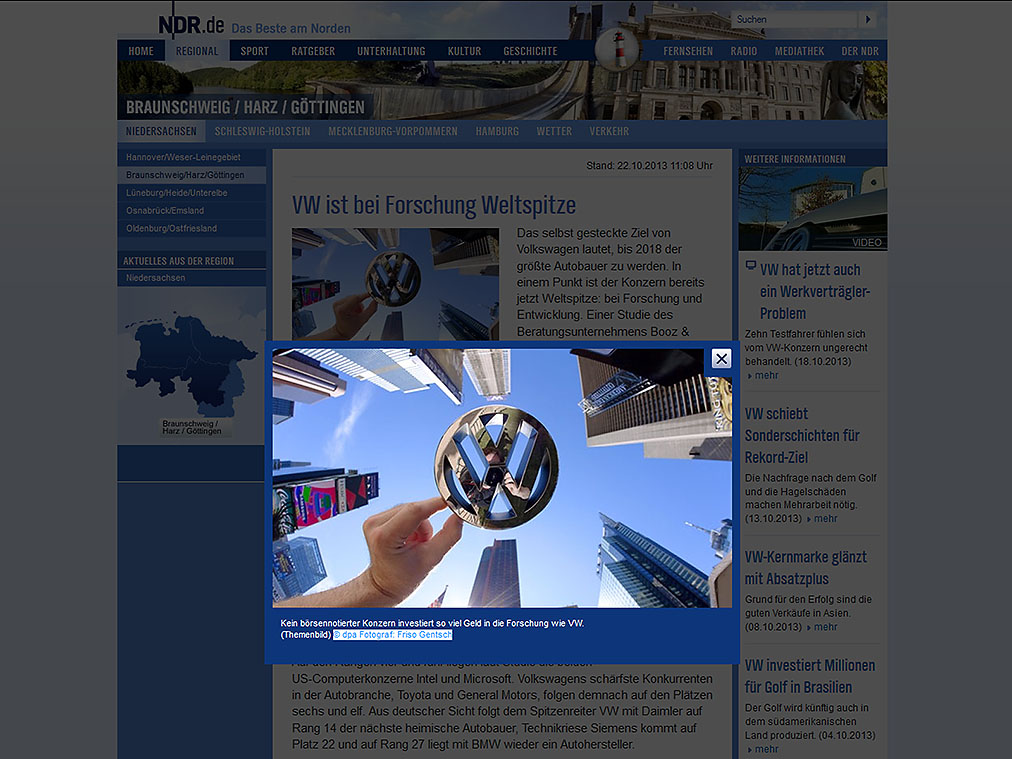Click the enlarged VW emblem photo
This screenshot has width=1012, height=759.
[x=502, y=478]
